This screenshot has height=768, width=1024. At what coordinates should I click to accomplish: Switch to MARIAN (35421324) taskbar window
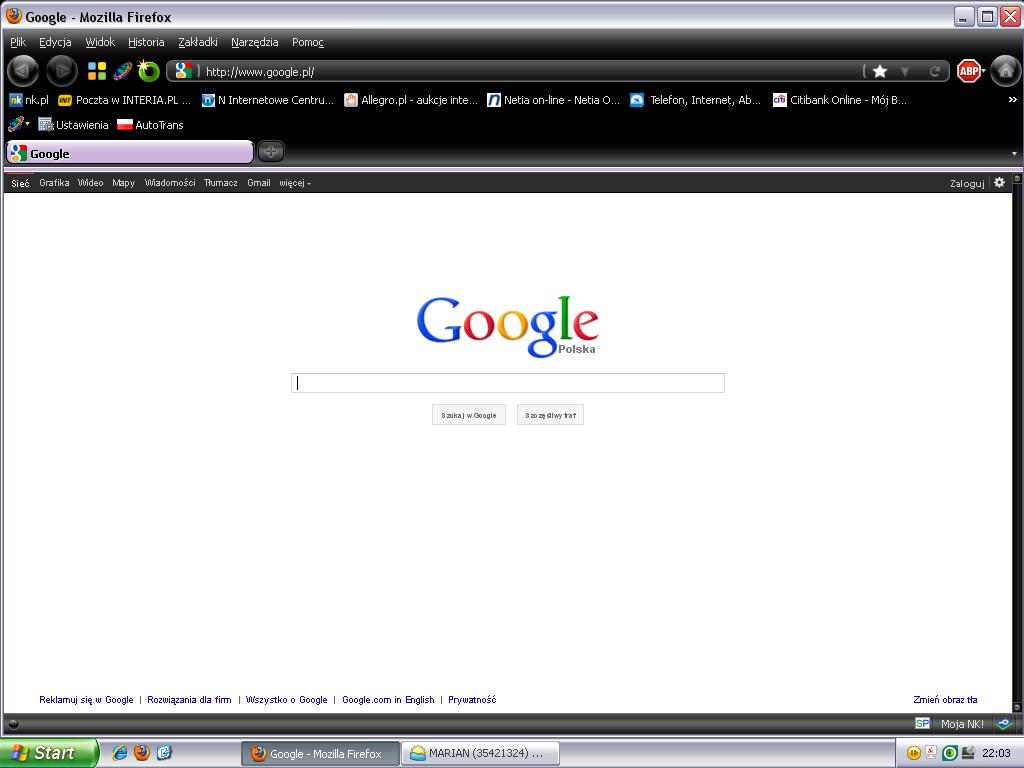(x=480, y=753)
